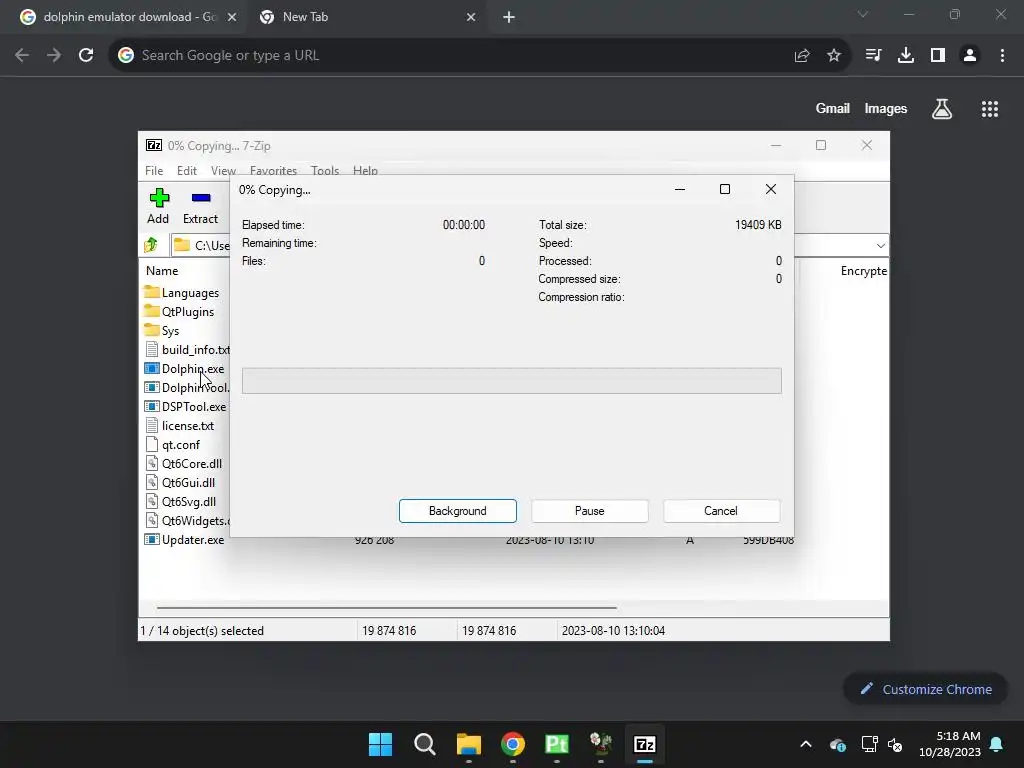1024x768 pixels.
Task: Expand the 7-Zip address path dropdown
Action: 880,246
